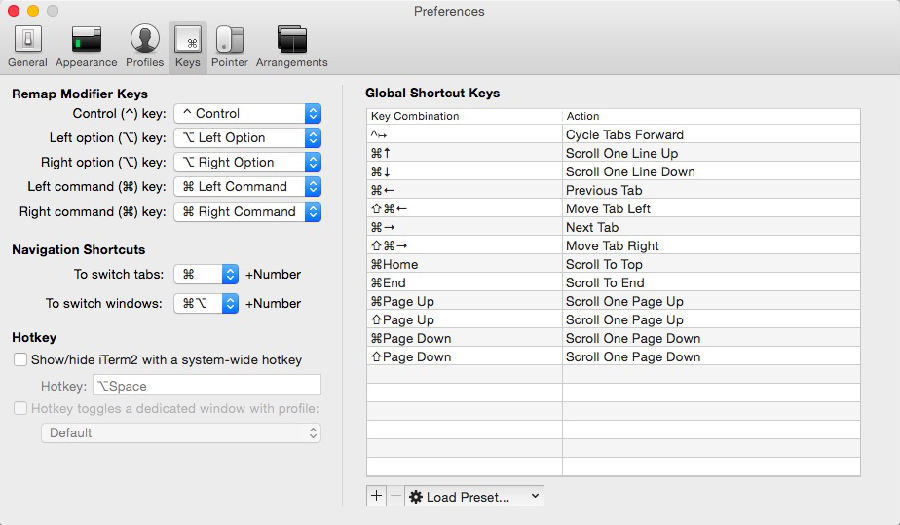Sort by Key Combination column header
Image resolution: width=900 pixels, height=525 pixels.
(x=464, y=116)
